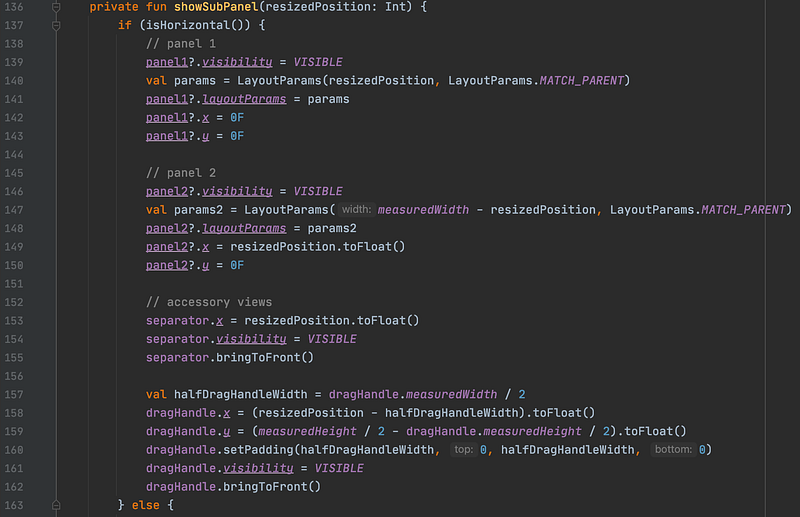Click the 'width:' inlay hint in params2
This screenshot has width=800, height=517.
coord(356,209)
